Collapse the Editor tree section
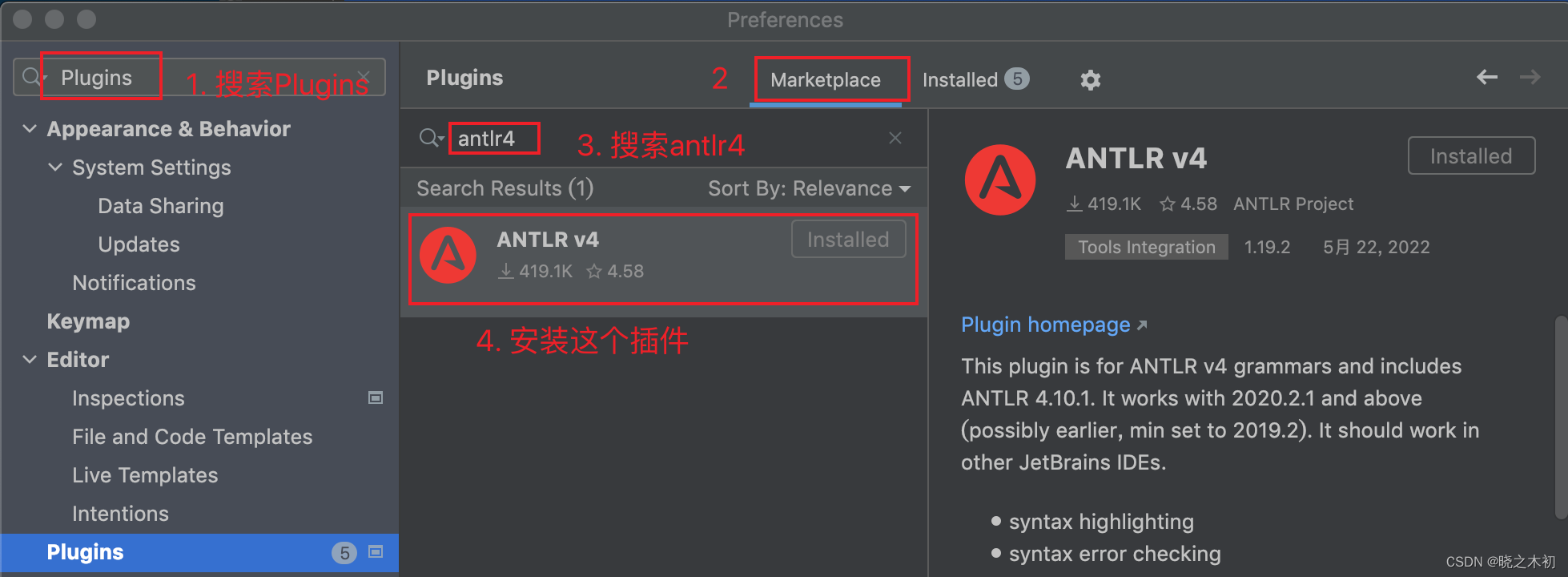This screenshot has width=1568, height=577. coord(30,359)
